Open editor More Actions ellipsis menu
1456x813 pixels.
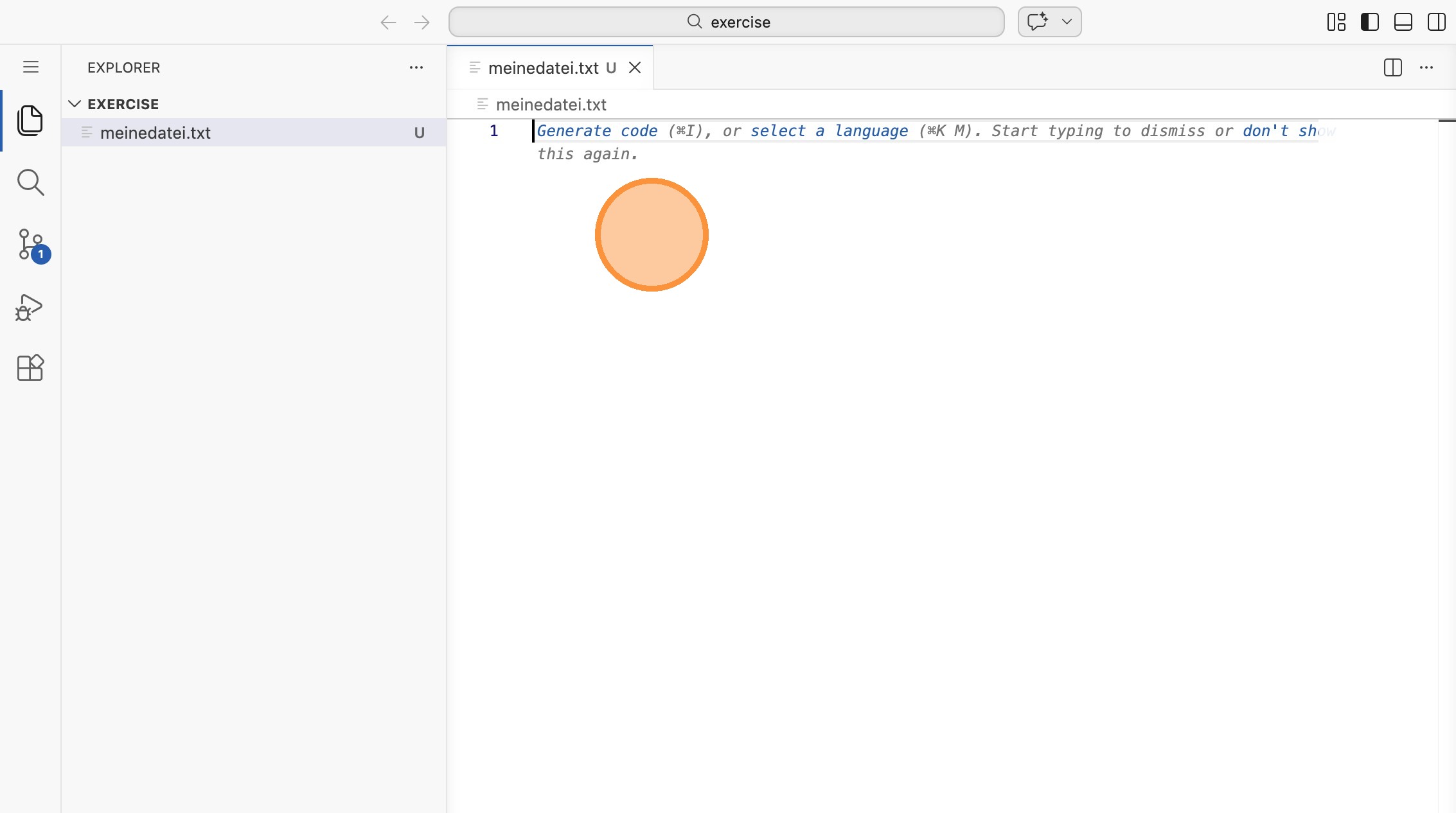(1426, 67)
